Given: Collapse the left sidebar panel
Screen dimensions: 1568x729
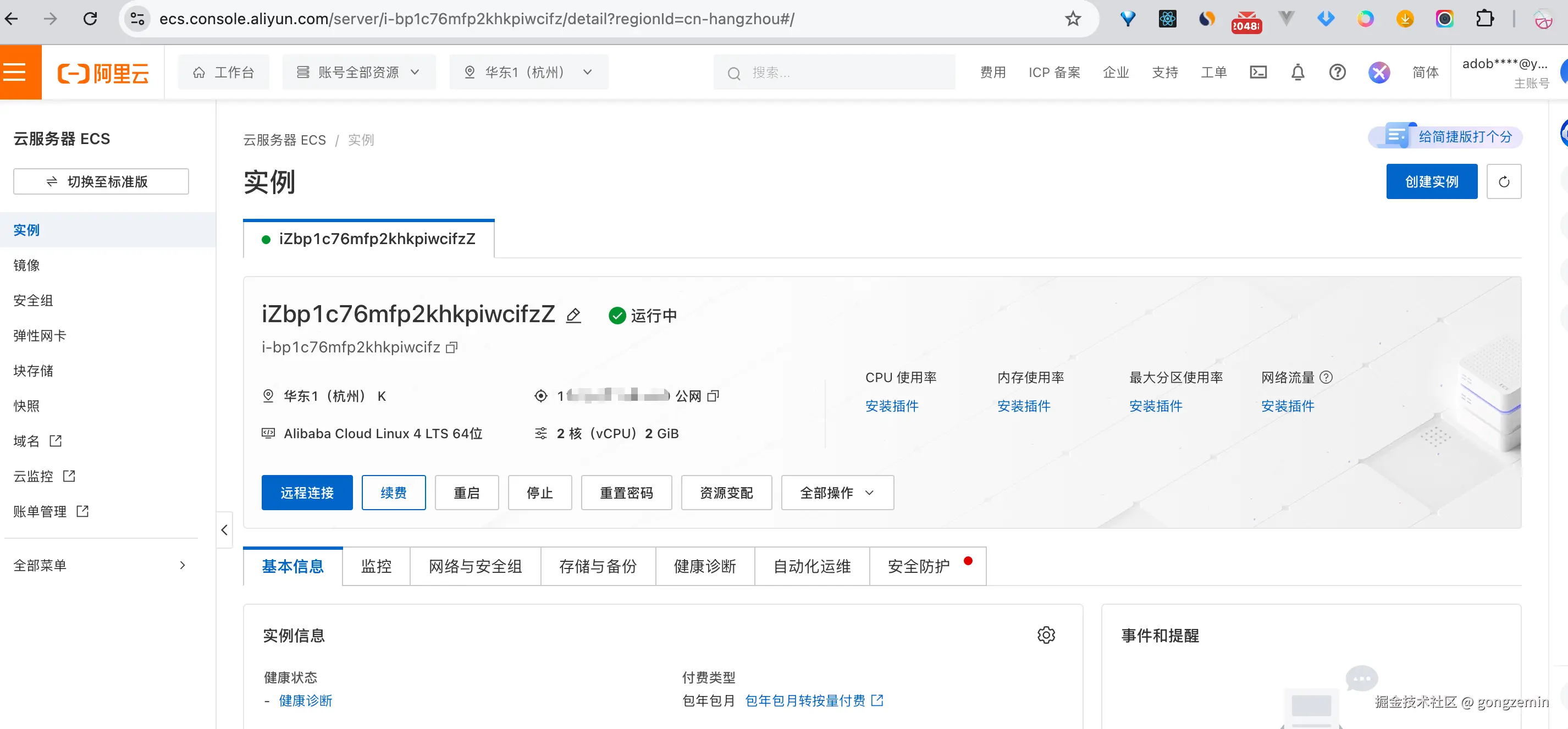Looking at the screenshot, I should 224,530.
